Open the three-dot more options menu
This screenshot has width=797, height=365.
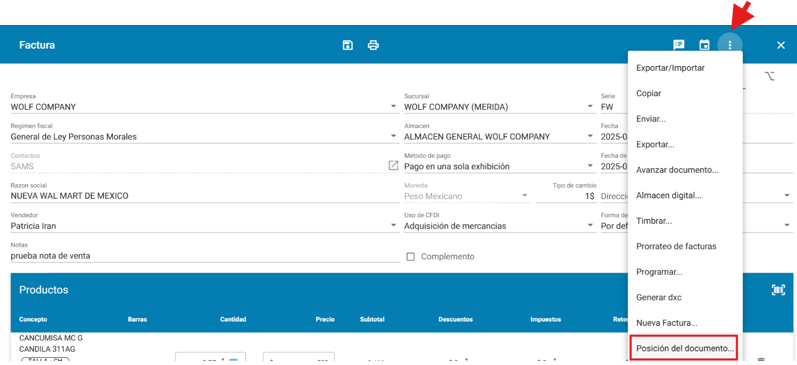pos(730,45)
